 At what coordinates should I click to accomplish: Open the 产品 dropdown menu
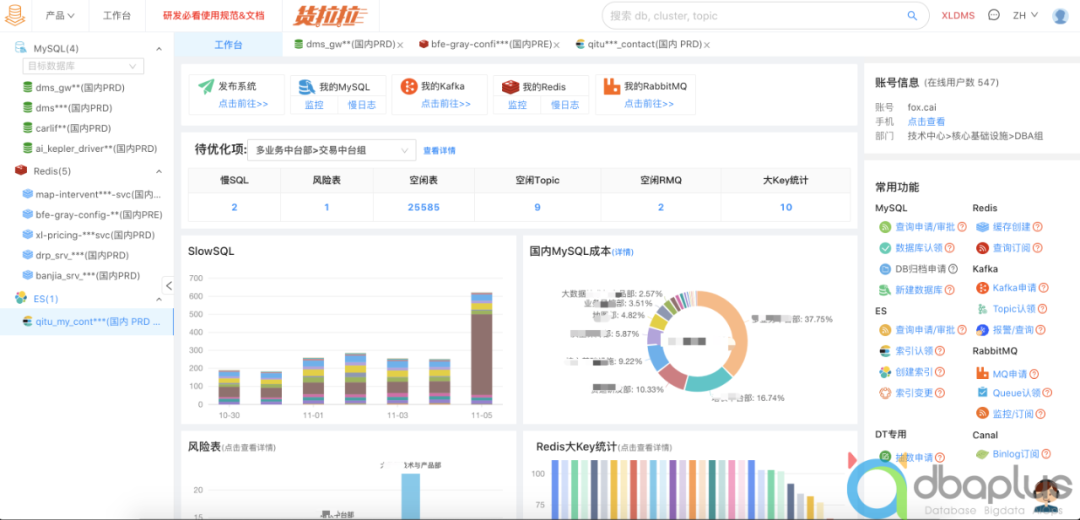point(60,15)
